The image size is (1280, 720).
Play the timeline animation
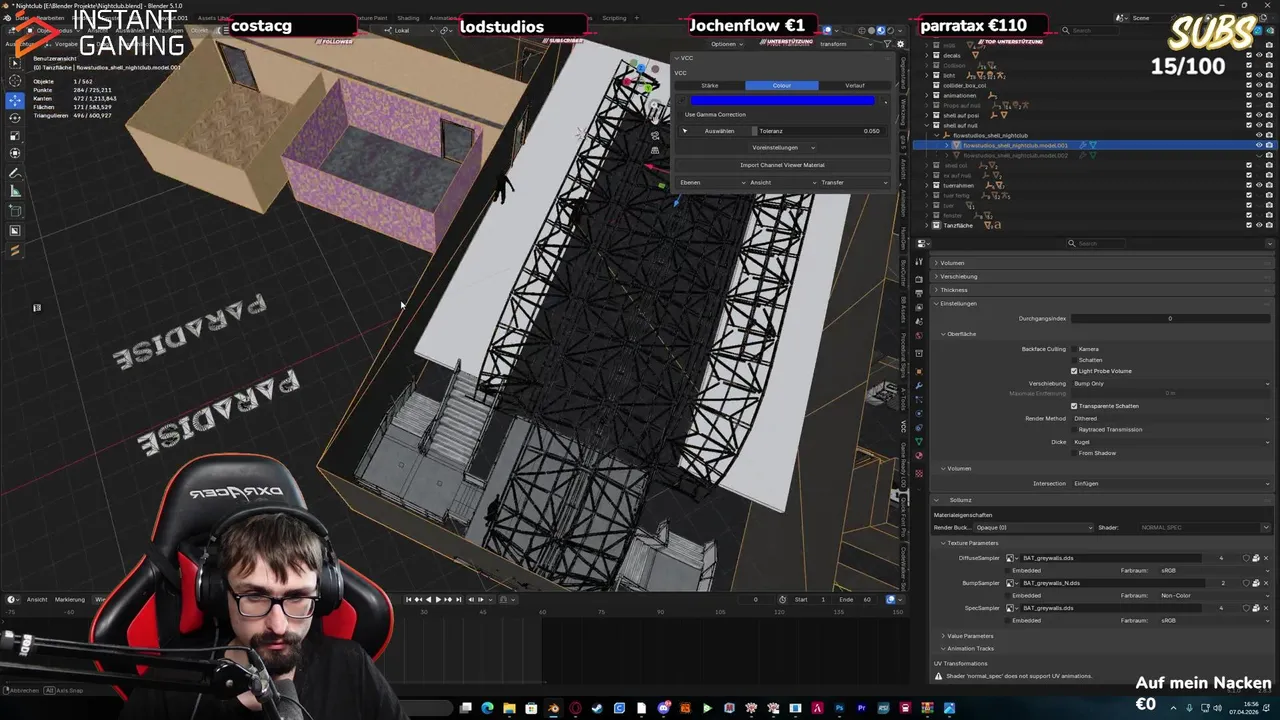pyautogui.click(x=438, y=599)
